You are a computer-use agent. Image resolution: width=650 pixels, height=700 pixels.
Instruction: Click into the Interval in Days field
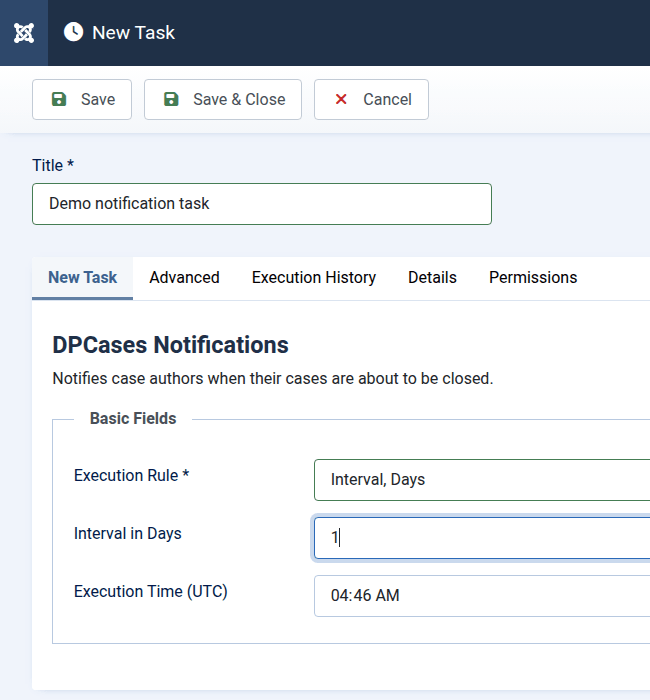[x=482, y=538]
